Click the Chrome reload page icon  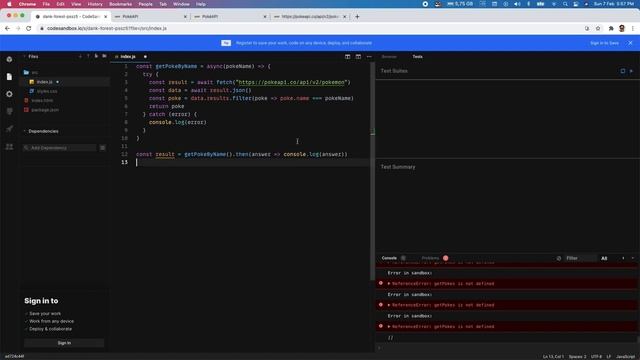29,29
